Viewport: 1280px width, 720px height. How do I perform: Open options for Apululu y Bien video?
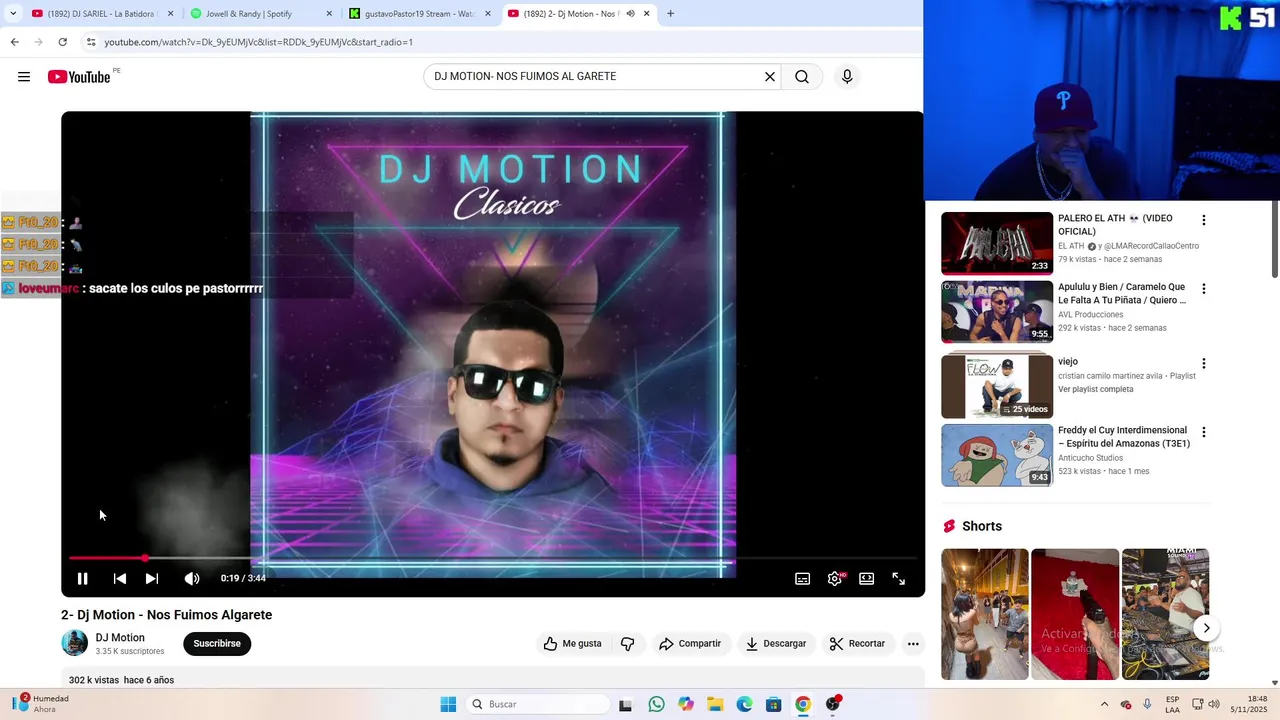(x=1203, y=289)
